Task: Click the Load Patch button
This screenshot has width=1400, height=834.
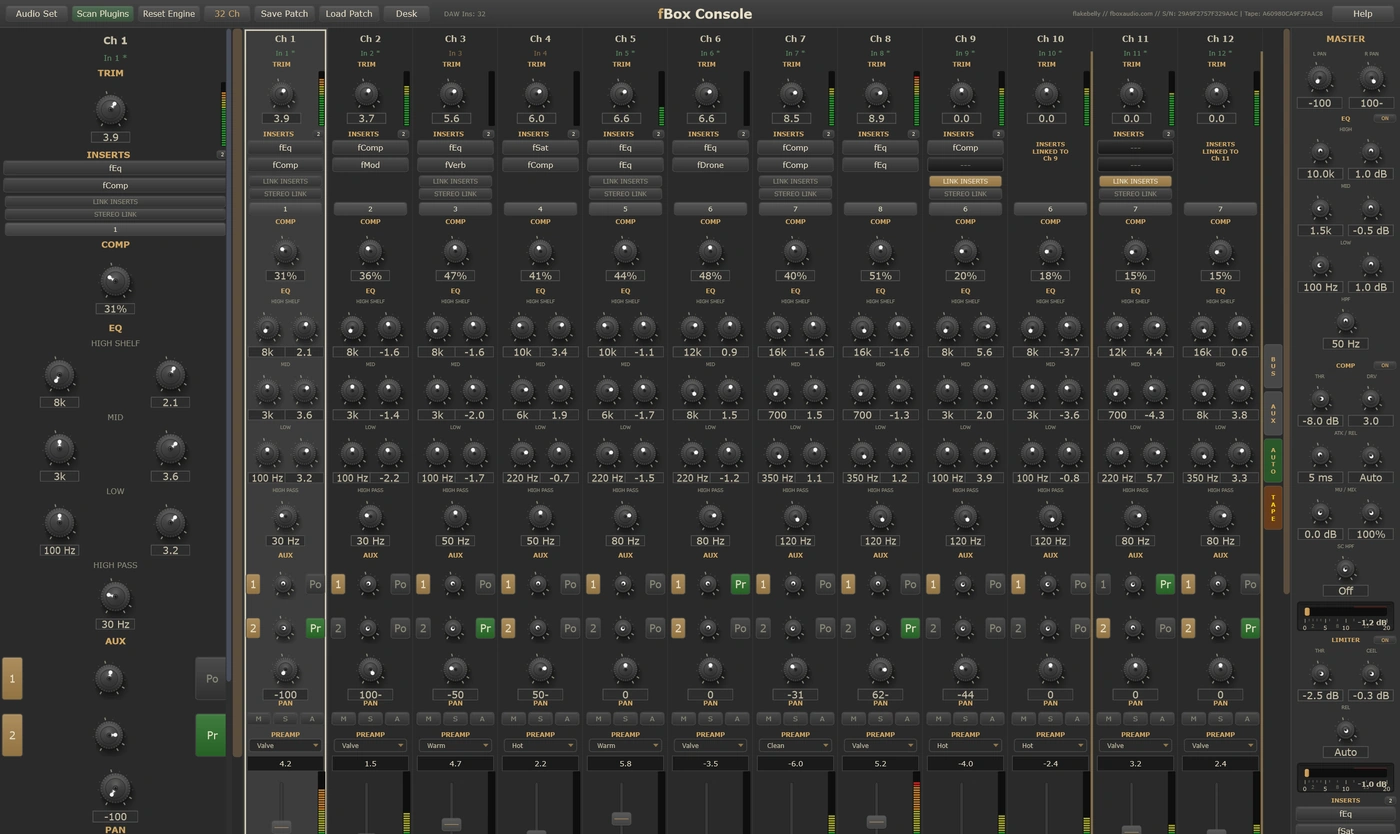Action: point(349,14)
